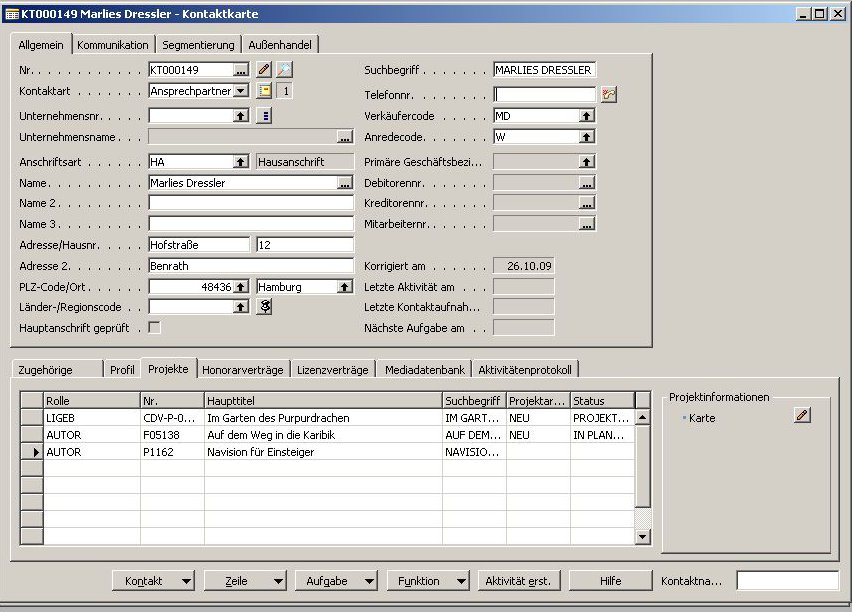The height and width of the screenshot is (612, 852).
Task: Click into the Telefonnr. input field
Action: coord(544,95)
